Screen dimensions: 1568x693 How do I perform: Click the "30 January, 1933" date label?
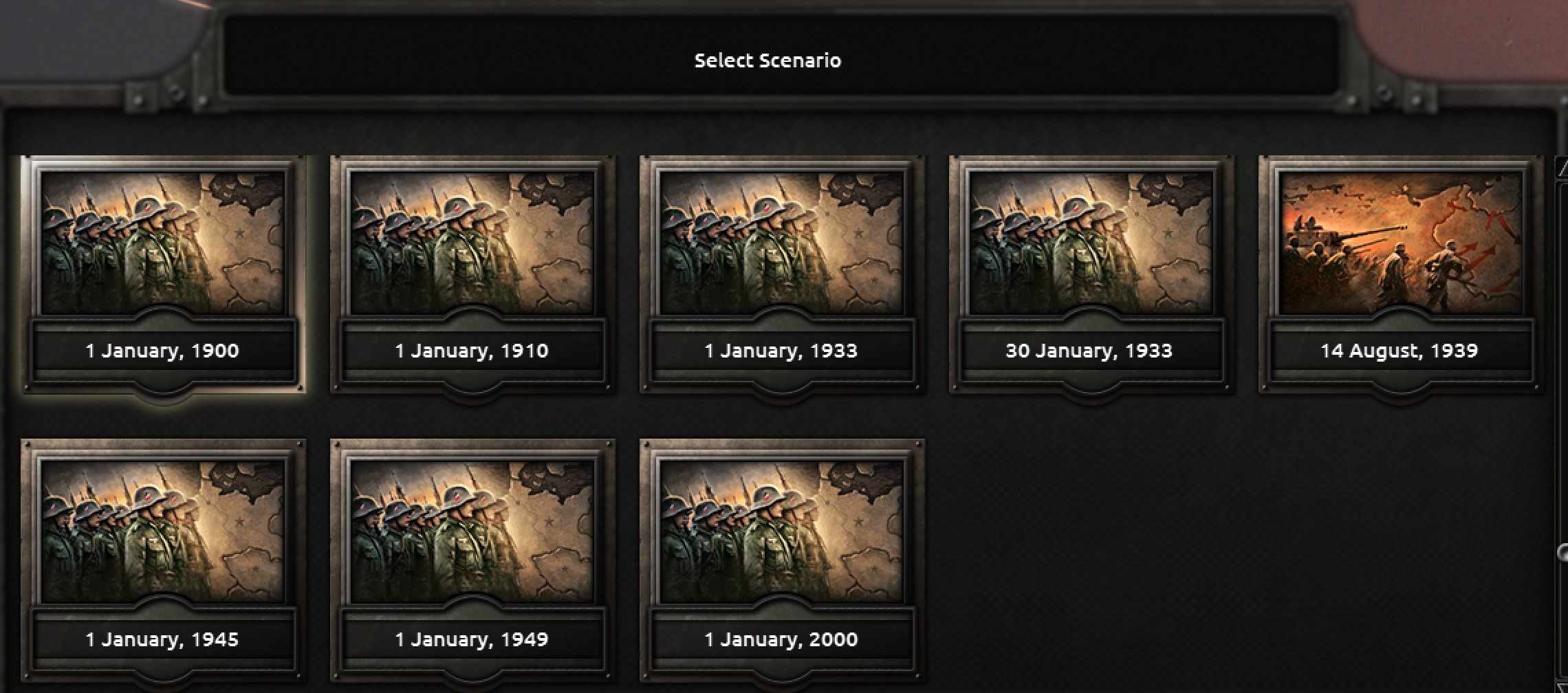click(1089, 351)
